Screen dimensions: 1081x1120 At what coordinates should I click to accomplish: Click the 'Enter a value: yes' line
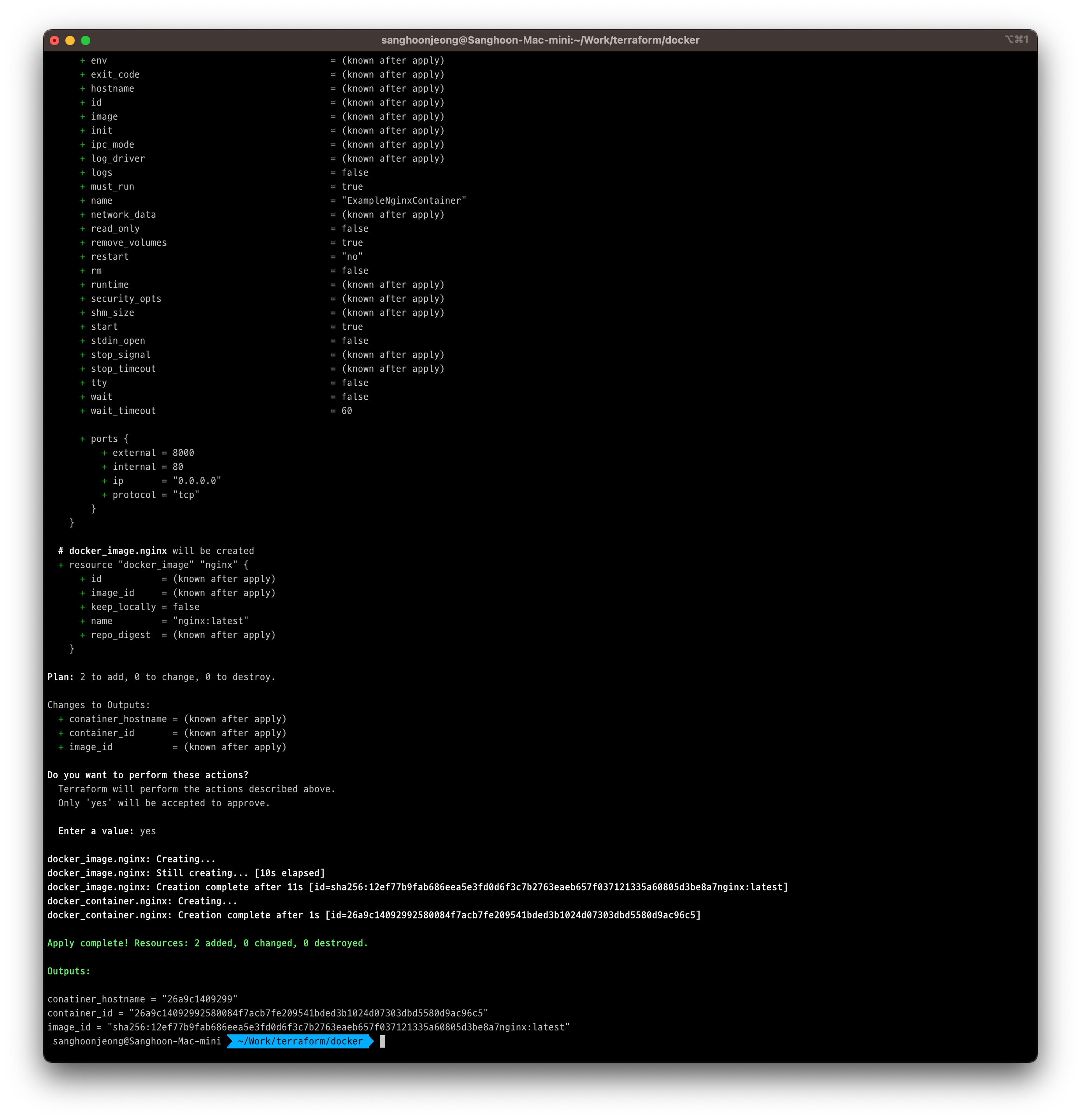[107, 831]
